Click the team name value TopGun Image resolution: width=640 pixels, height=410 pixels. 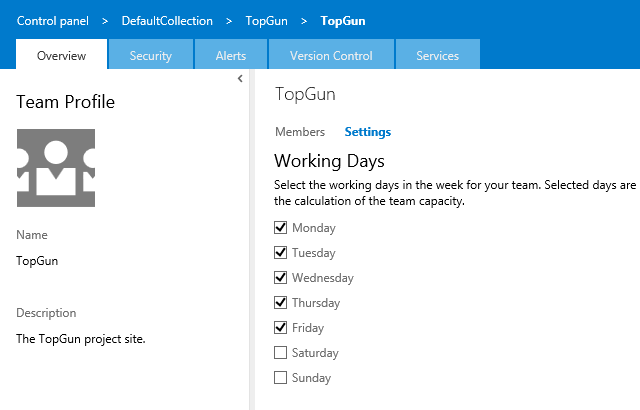pyautogui.click(x=37, y=261)
